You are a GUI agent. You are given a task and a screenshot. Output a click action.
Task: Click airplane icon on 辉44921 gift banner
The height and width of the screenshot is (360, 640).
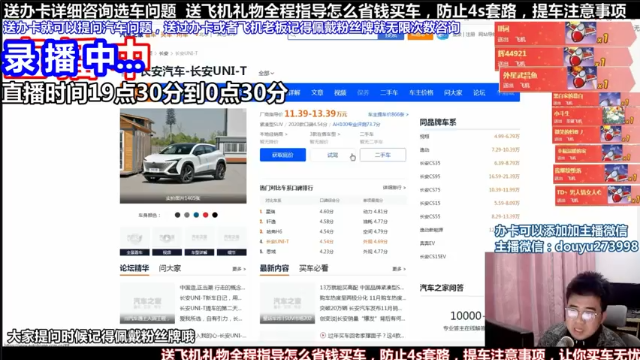click(x=579, y=56)
